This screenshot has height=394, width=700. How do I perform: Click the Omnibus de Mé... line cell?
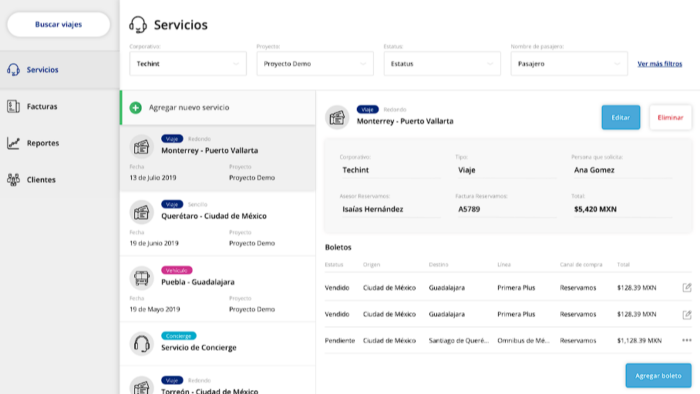[523, 340]
